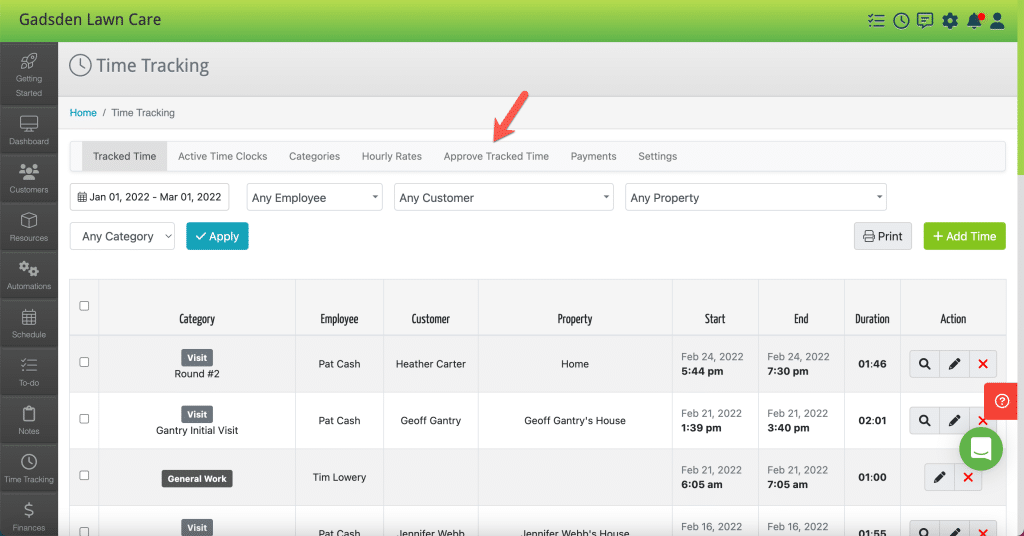Click the General Work category badge

197,479
